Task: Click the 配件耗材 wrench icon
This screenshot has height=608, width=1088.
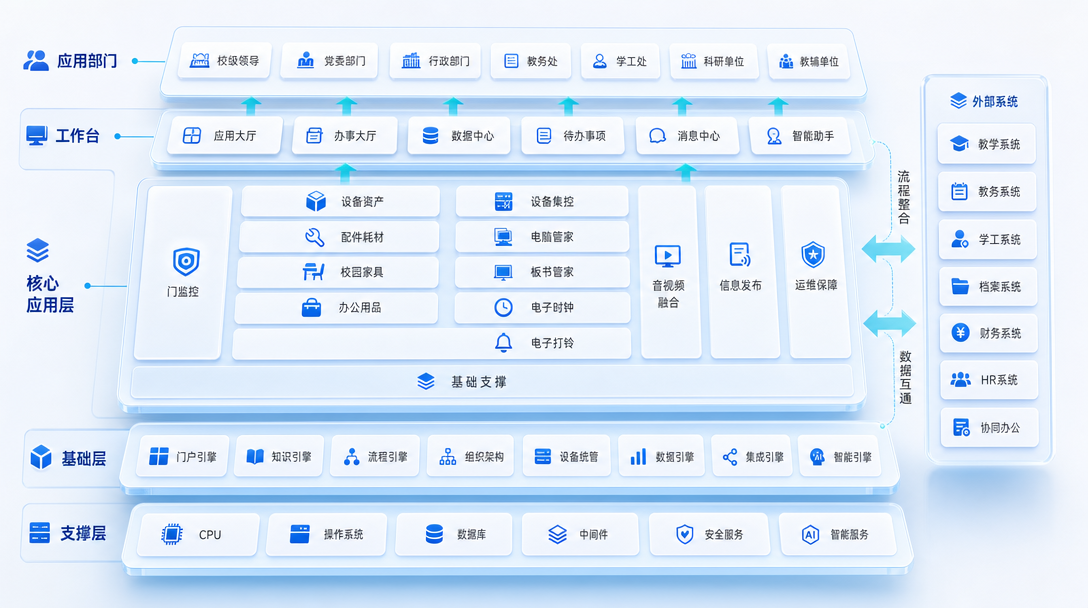Action: click(314, 237)
